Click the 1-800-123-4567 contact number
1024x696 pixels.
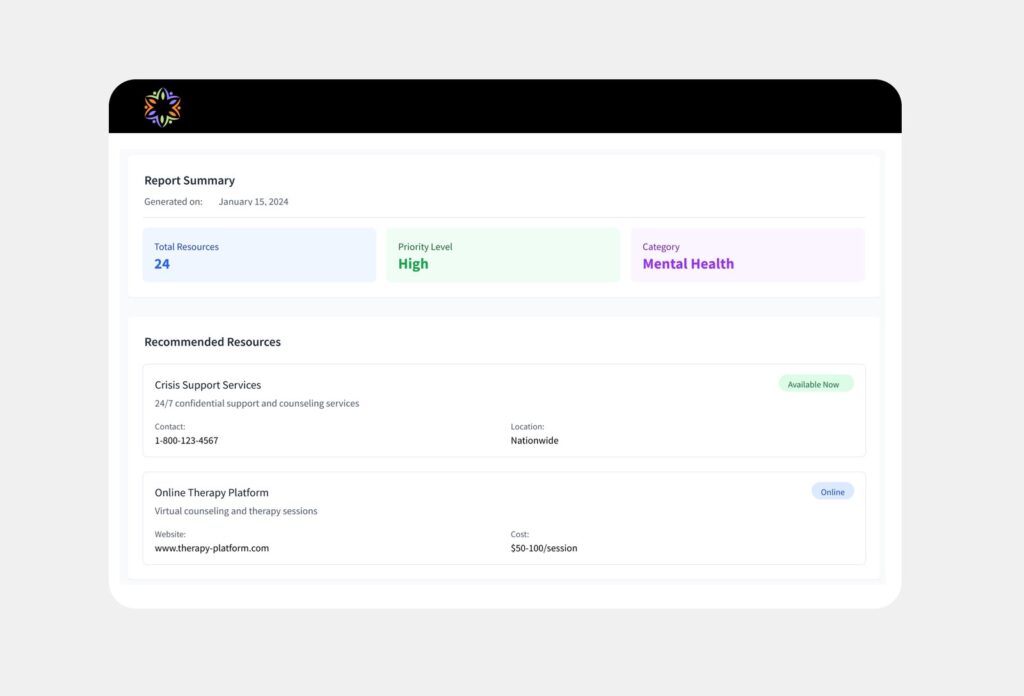pos(186,441)
